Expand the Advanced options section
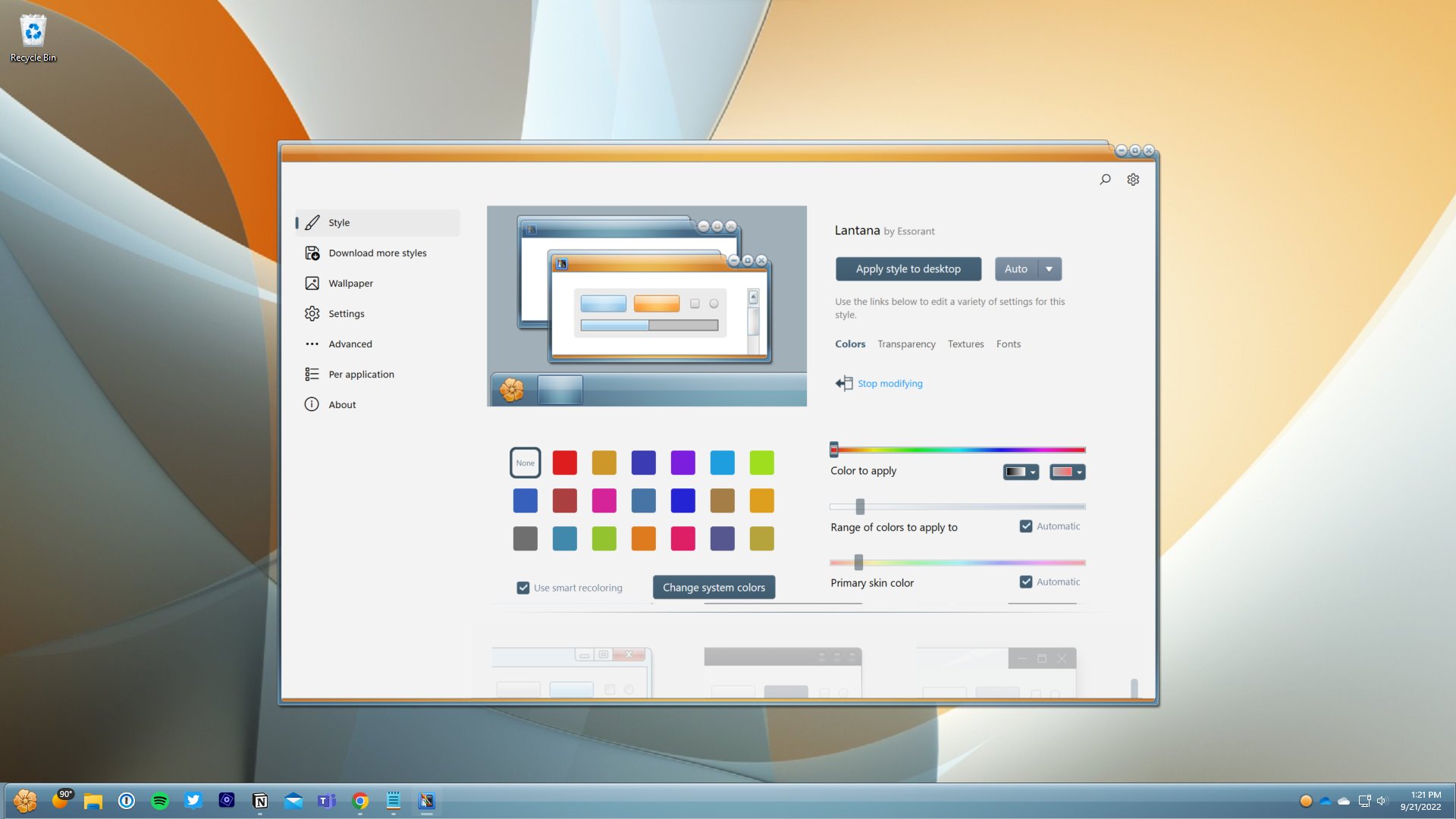 coord(350,343)
